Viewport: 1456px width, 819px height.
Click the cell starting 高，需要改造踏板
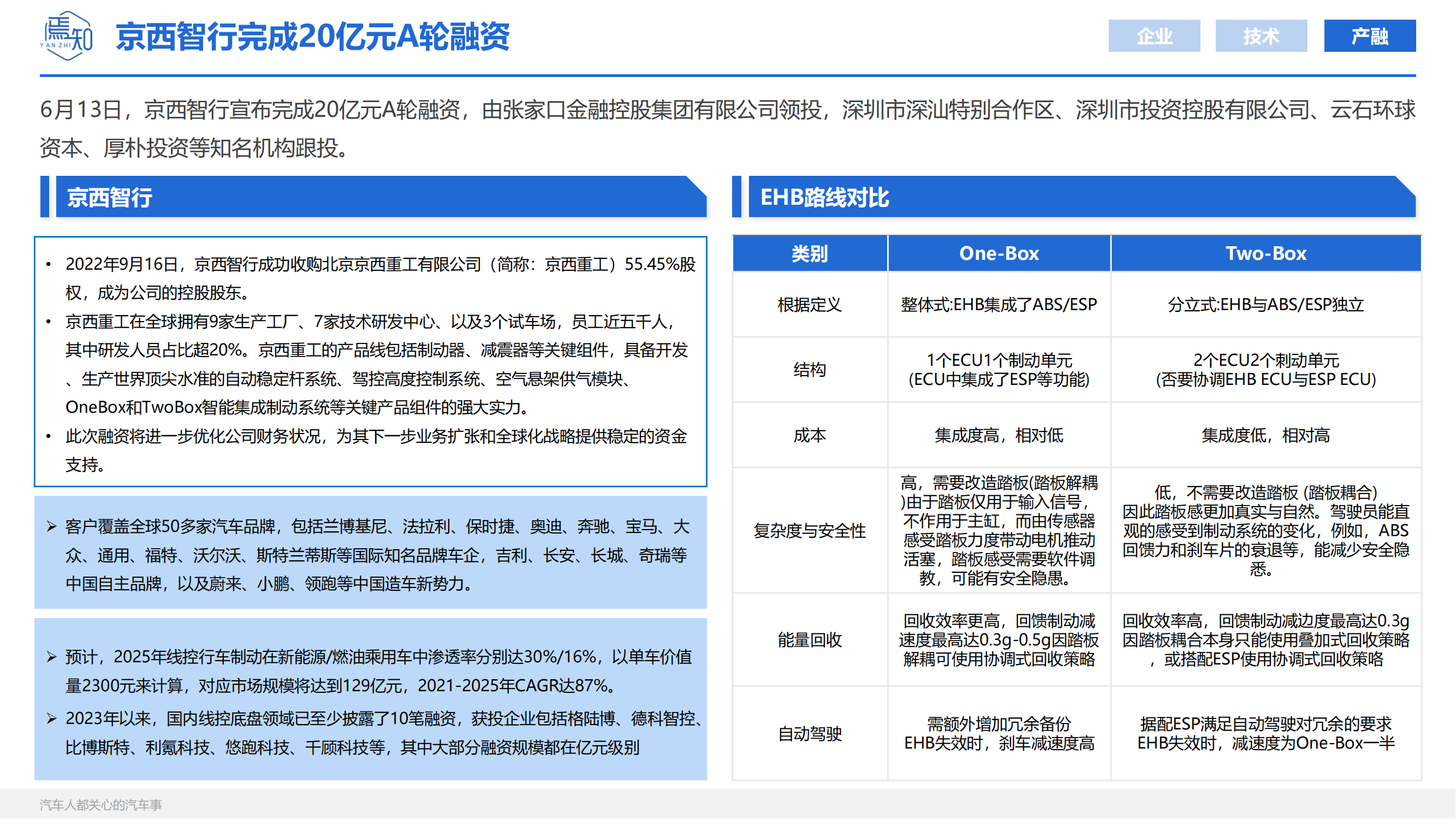tap(999, 530)
